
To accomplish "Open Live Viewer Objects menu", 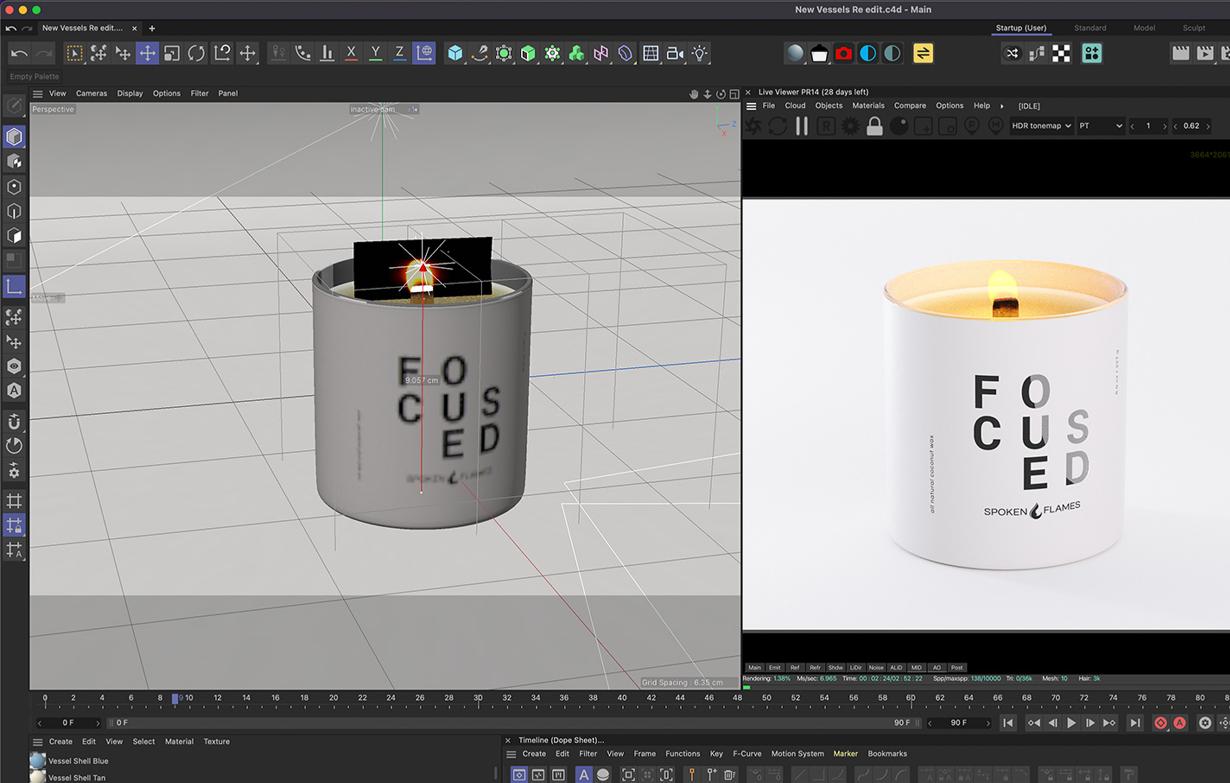I will point(829,105).
